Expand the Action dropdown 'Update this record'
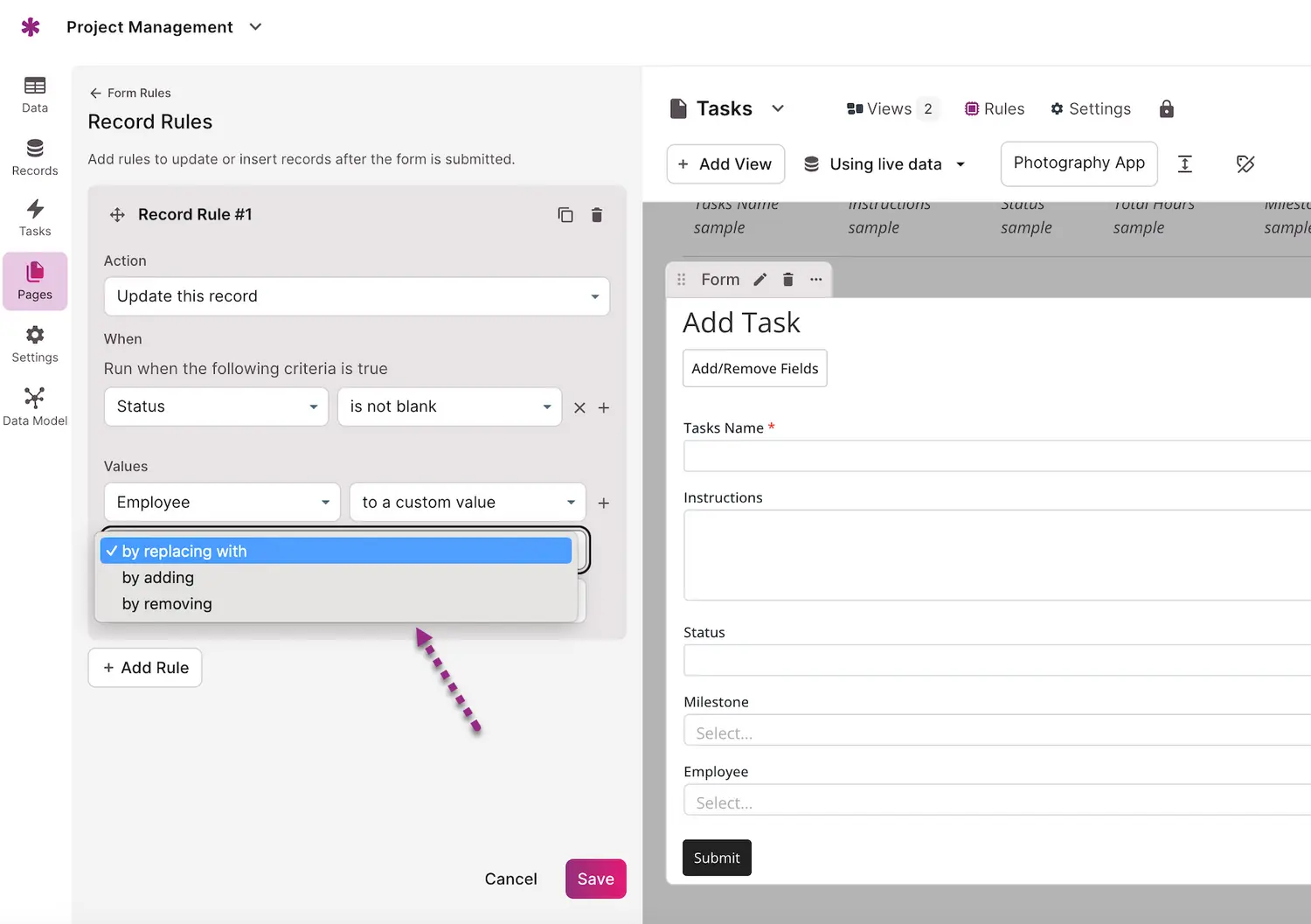 pyautogui.click(x=357, y=296)
